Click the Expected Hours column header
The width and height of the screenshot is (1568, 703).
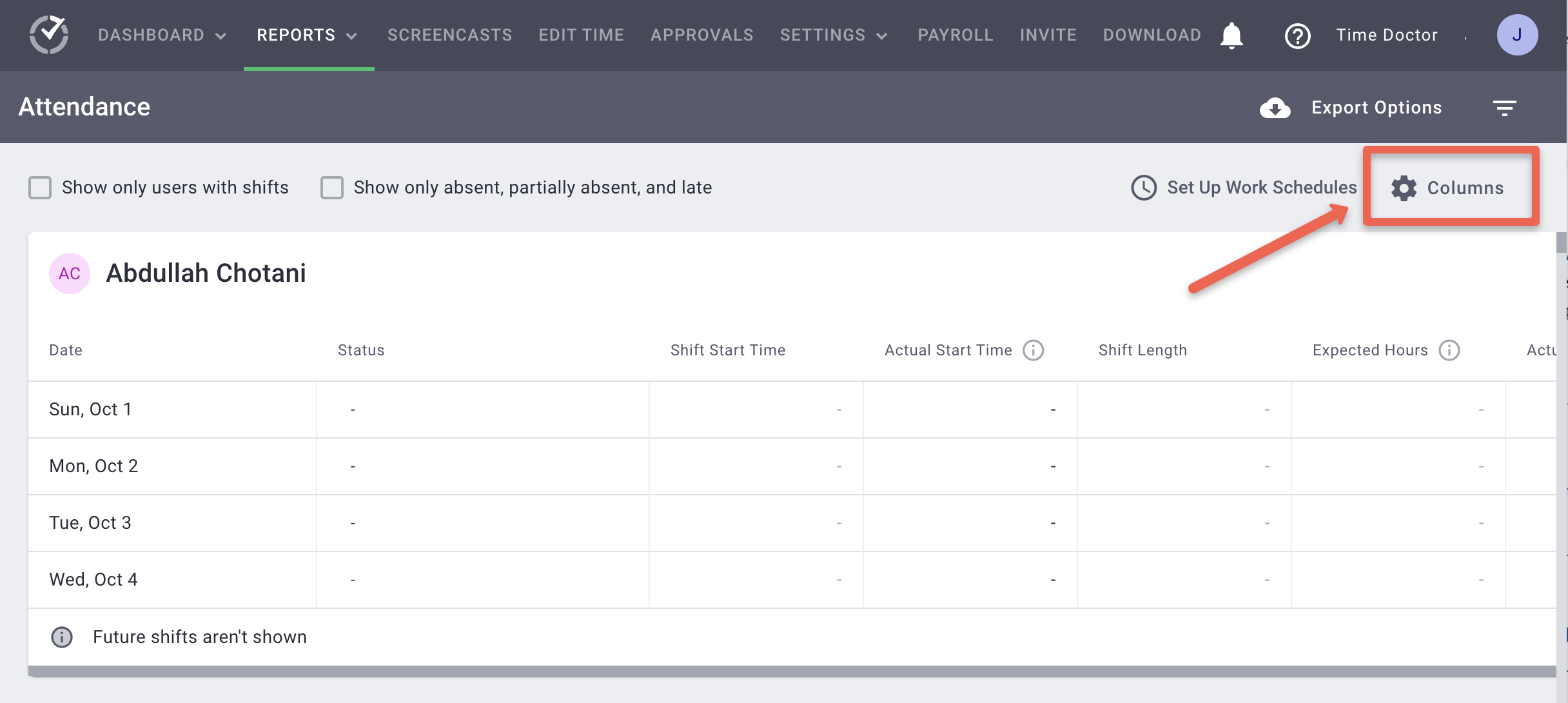[x=1370, y=350]
